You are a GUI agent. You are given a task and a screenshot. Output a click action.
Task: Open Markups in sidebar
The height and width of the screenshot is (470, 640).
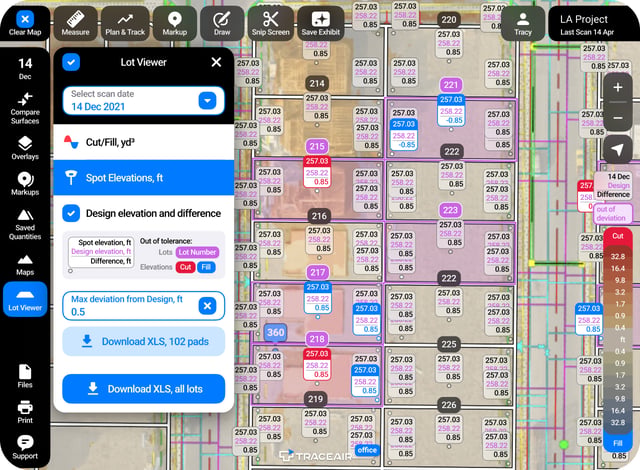coord(25,184)
